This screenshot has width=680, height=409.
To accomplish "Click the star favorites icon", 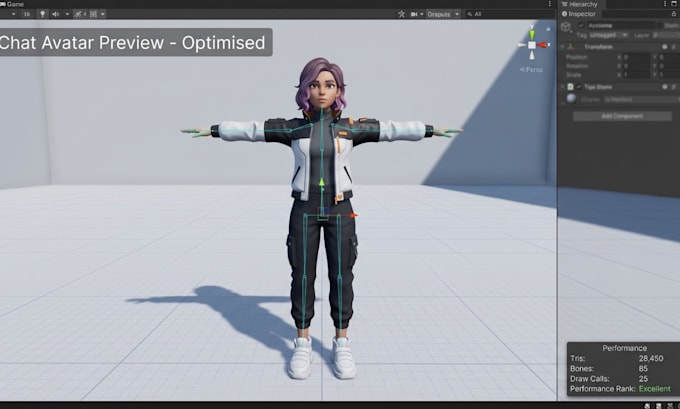I will click(x=401, y=14).
